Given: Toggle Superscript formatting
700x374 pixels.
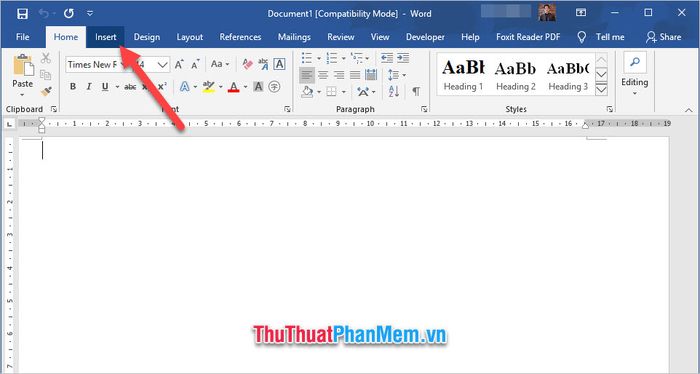Looking at the screenshot, I should (162, 87).
